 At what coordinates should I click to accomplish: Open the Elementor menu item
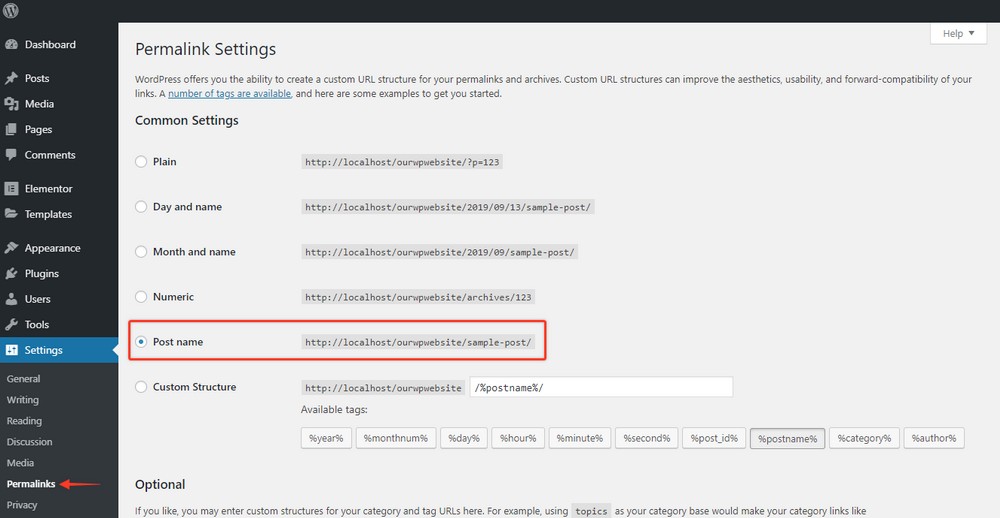point(48,189)
